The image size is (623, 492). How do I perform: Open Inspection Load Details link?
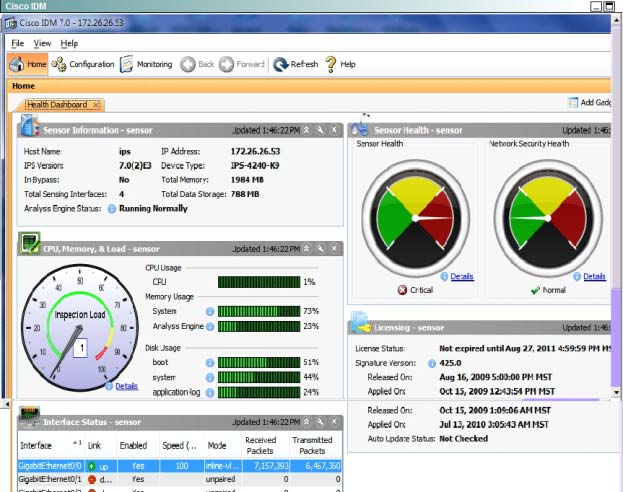click(x=126, y=386)
